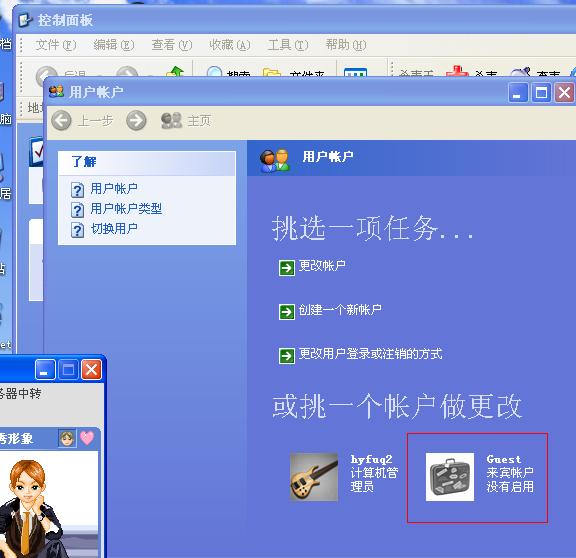Go back with the 上一步 arrow button

[61, 120]
